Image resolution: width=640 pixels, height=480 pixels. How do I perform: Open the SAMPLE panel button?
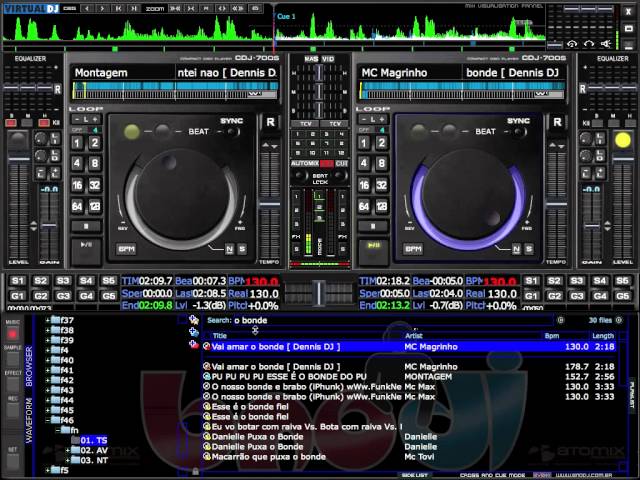click(12, 359)
